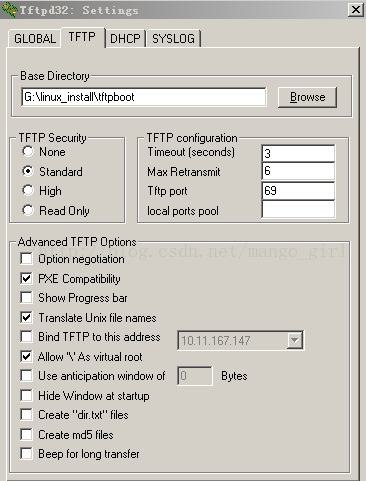This screenshot has width=366, height=481.
Task: Open the DHCP tab
Action: point(125,39)
